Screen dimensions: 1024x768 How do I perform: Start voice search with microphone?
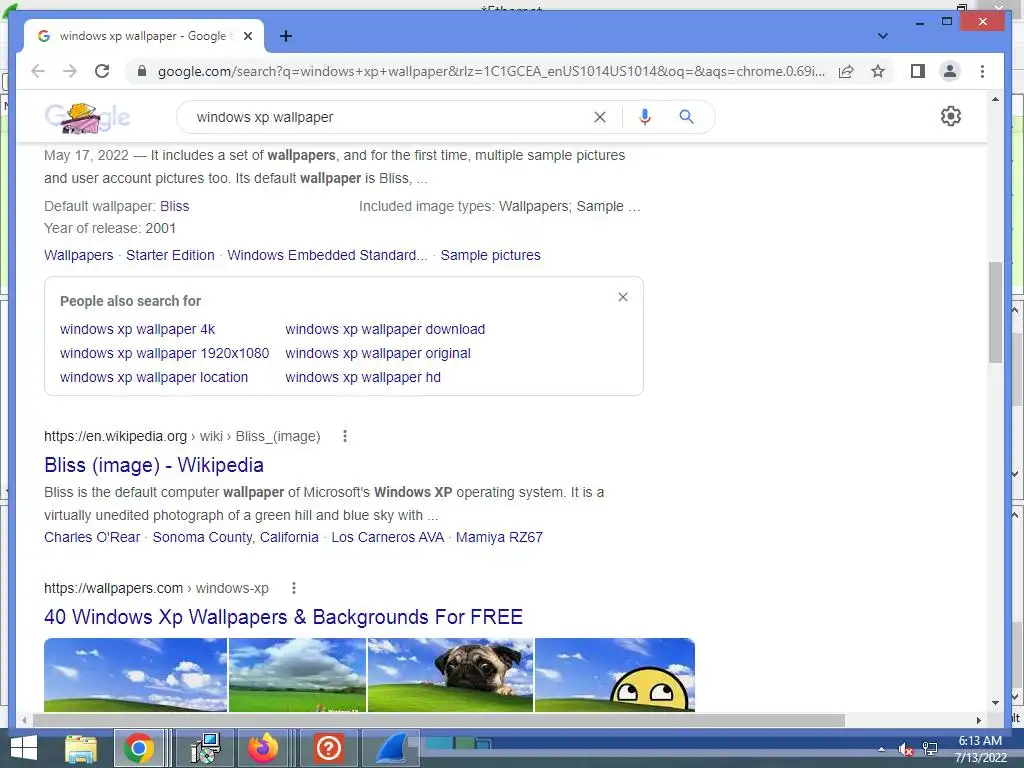click(x=645, y=117)
